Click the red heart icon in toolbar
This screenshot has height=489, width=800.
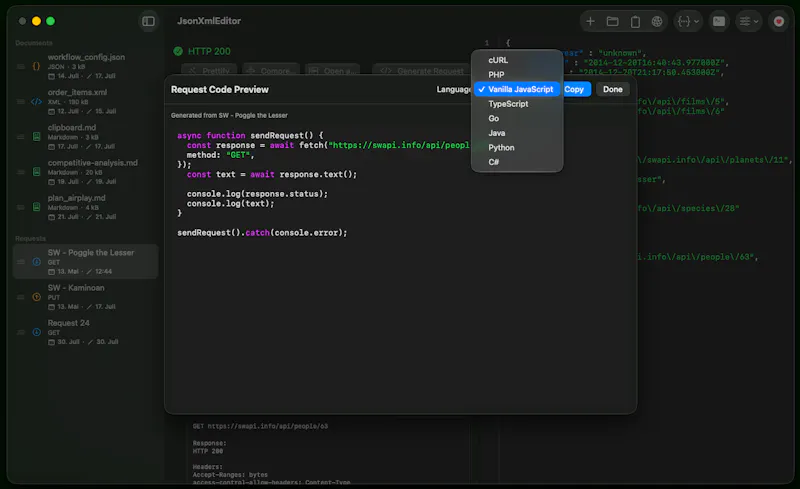pos(779,21)
